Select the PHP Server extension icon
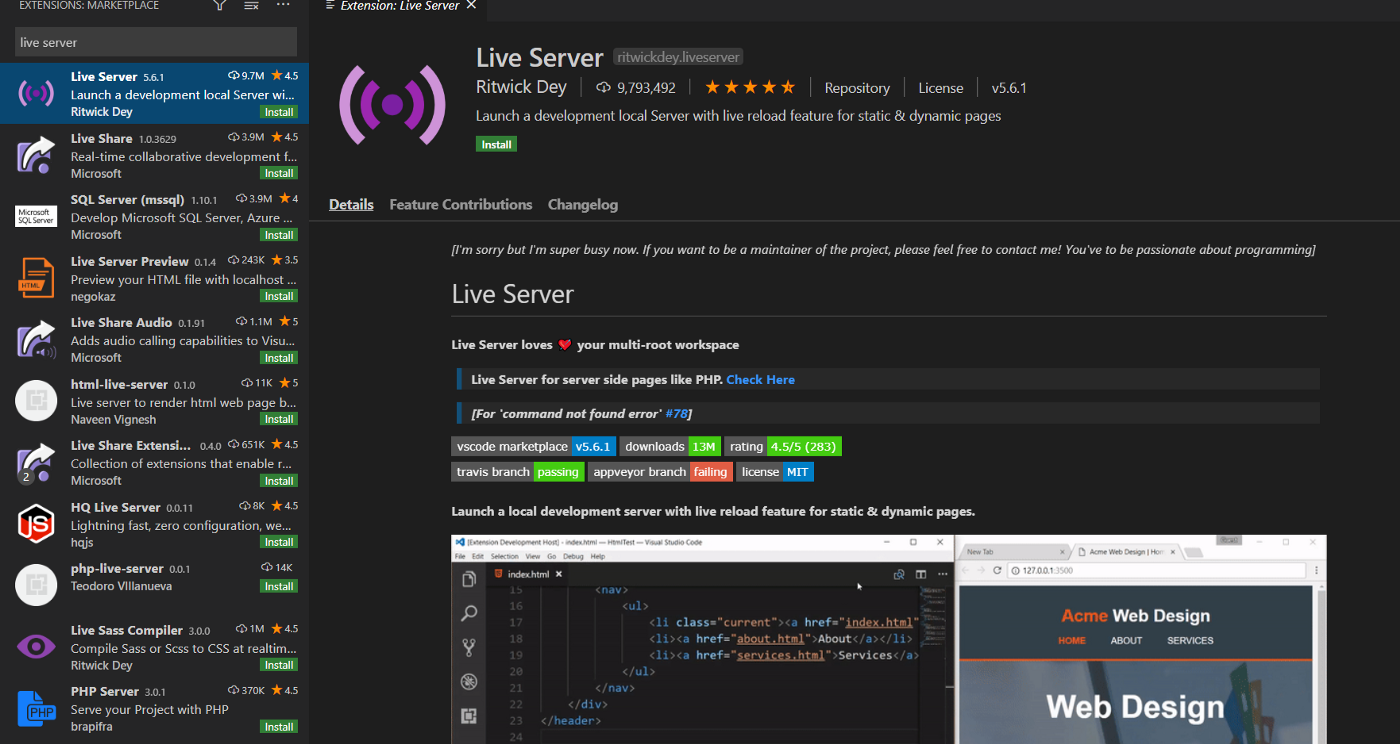1400x744 pixels. (x=36, y=708)
